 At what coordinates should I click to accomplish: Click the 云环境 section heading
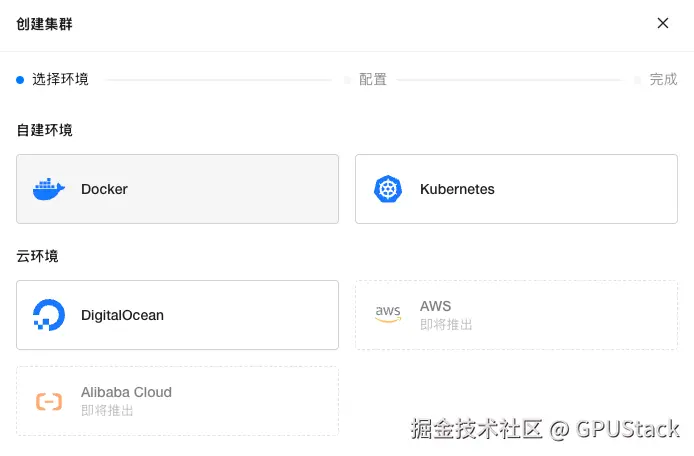pyautogui.click(x=37, y=256)
